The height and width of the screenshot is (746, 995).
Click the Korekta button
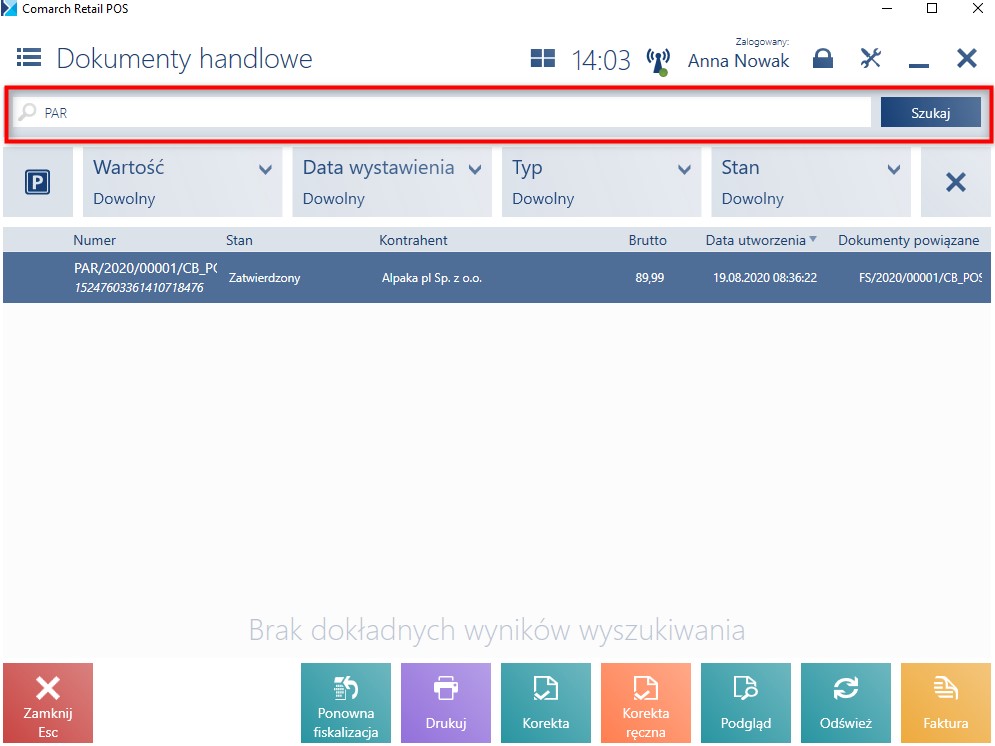[x=546, y=703]
